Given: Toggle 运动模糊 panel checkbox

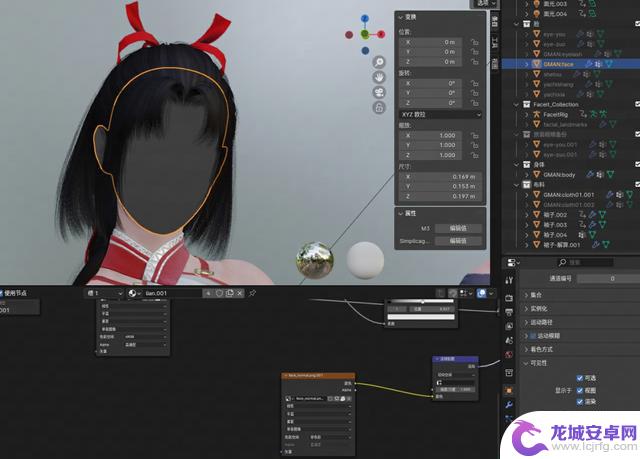Looking at the screenshot, I should click(533, 336).
